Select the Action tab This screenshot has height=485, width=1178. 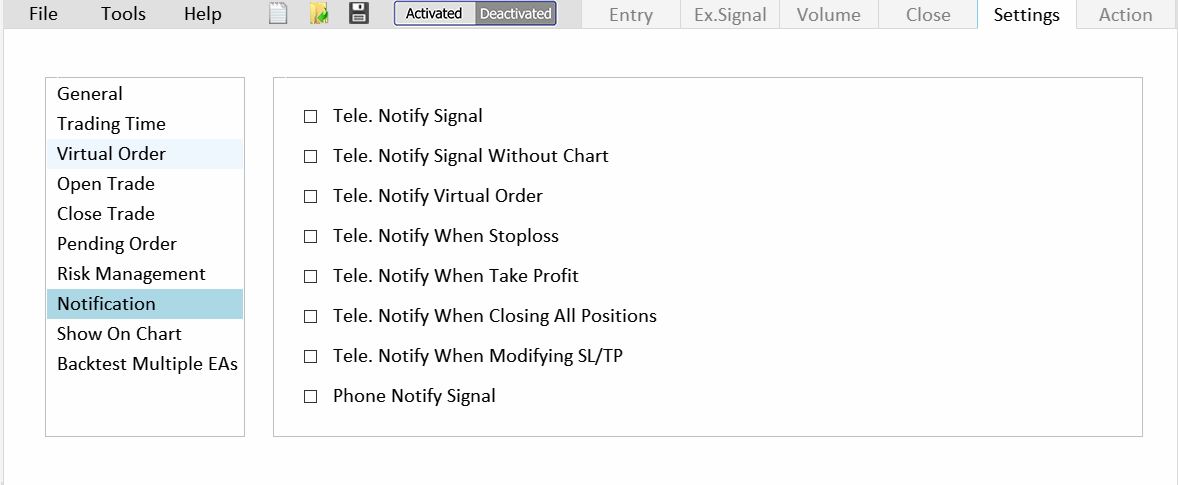click(1125, 15)
